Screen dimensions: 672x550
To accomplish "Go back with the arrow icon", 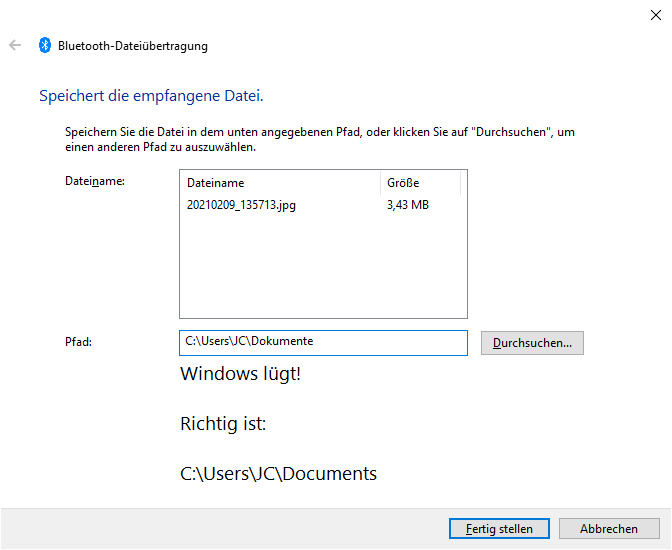I will [15, 45].
